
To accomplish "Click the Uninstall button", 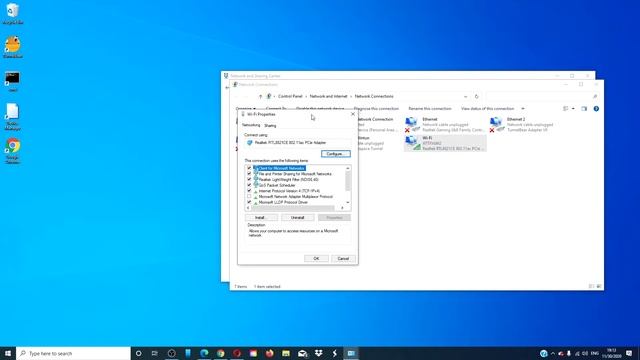I will (x=298, y=218).
